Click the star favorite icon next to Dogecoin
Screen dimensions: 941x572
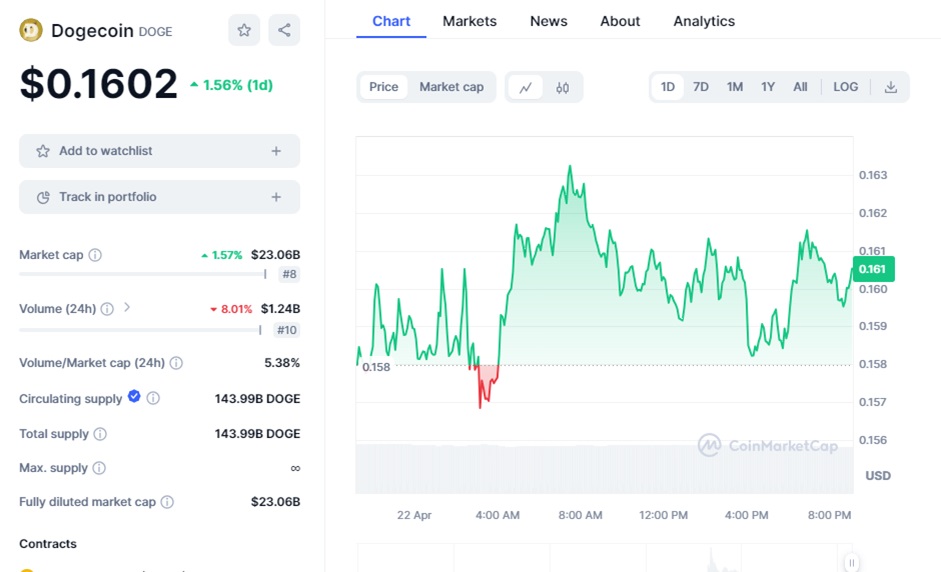click(244, 30)
